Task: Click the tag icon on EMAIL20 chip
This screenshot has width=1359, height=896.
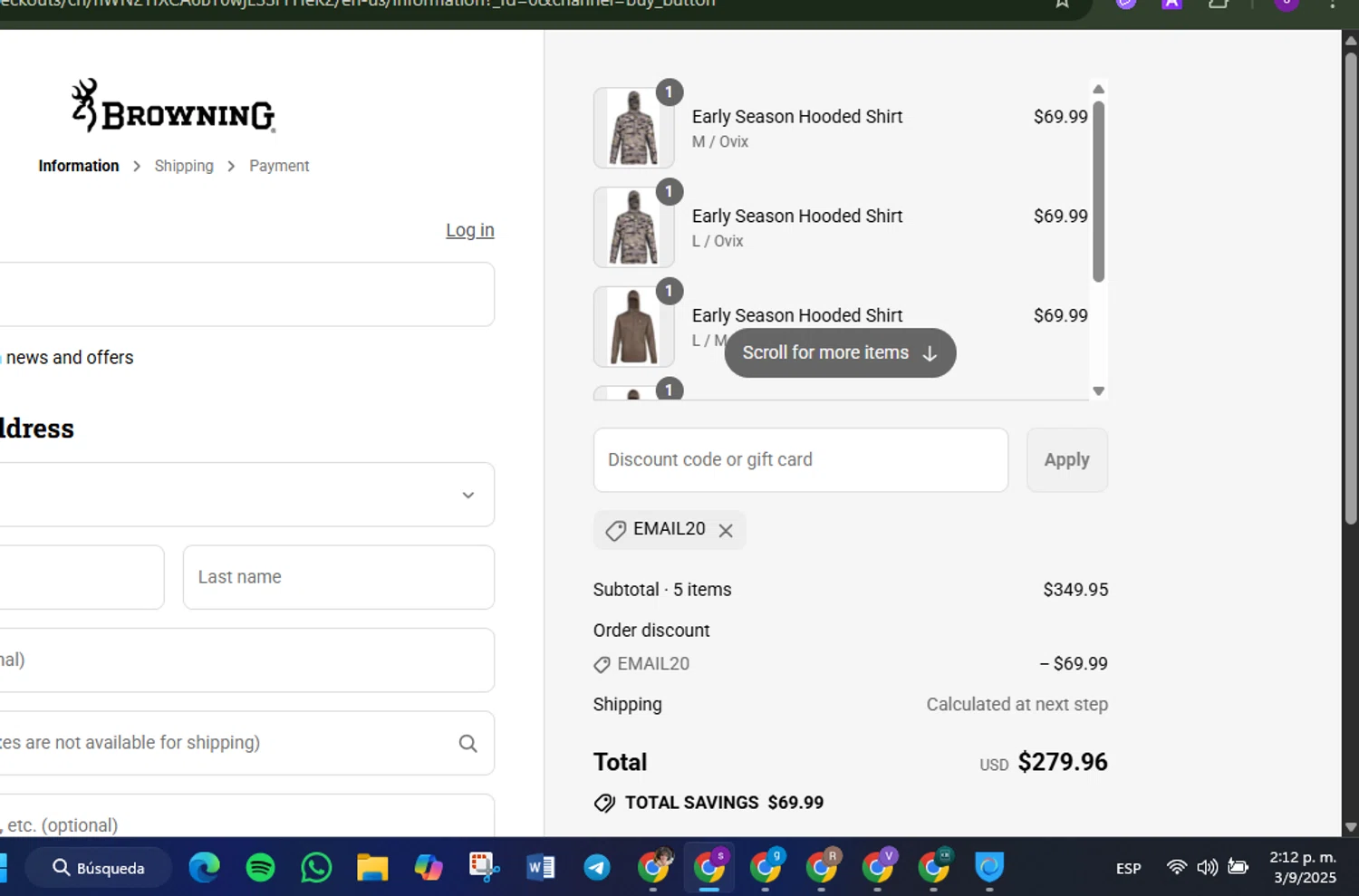Action: [x=615, y=531]
